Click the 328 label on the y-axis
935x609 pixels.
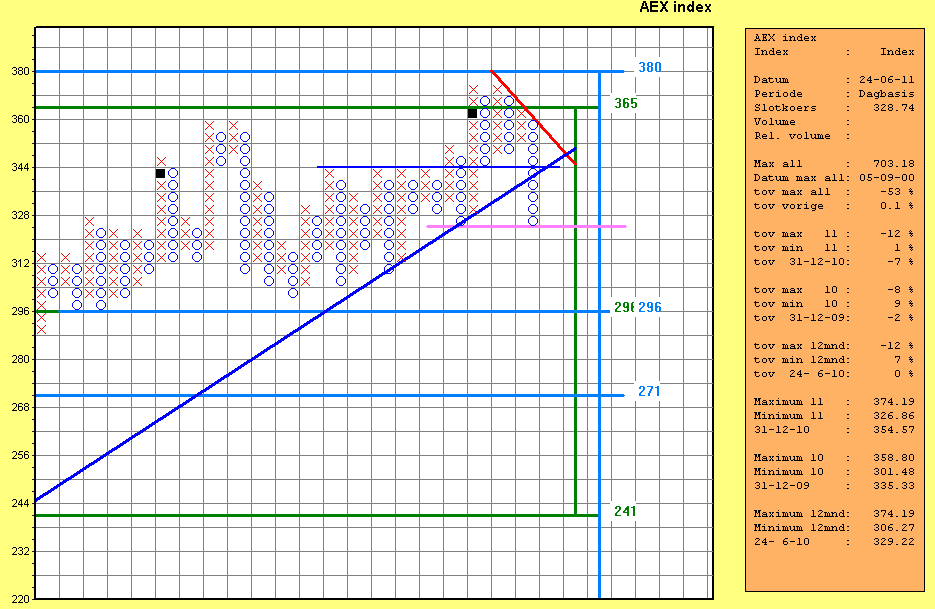click(20, 215)
